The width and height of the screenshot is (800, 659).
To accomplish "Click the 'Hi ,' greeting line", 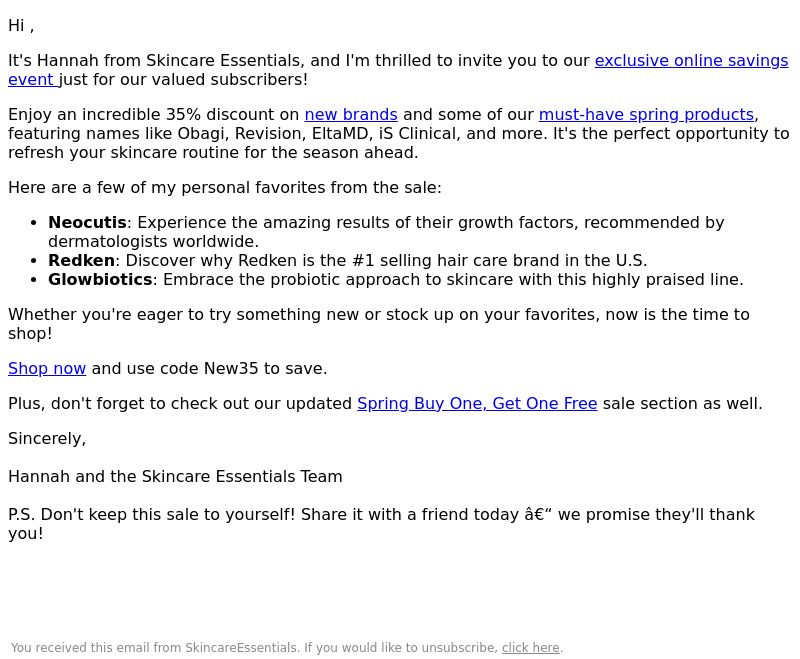I will point(21,26).
